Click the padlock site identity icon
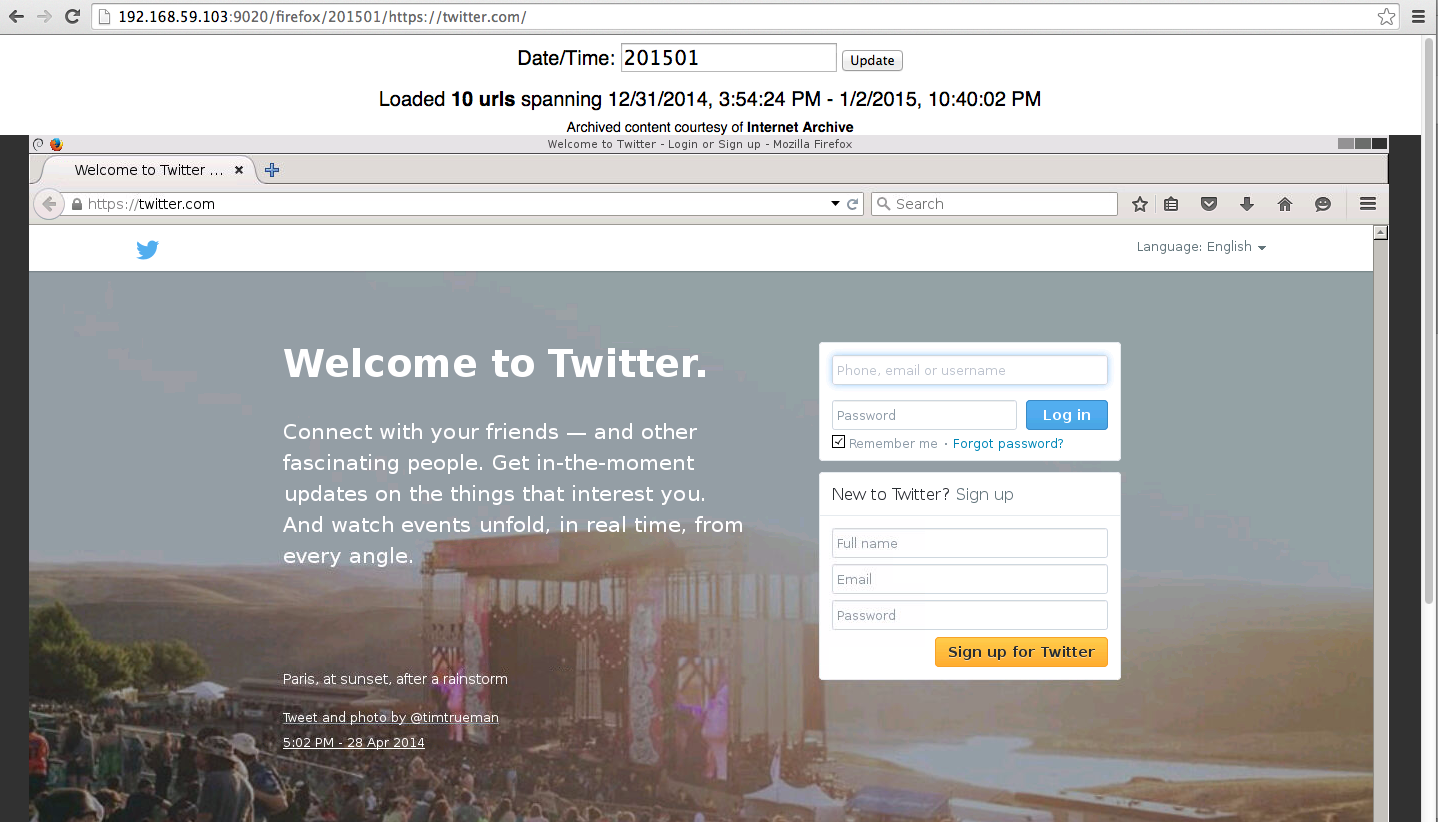 click(x=77, y=204)
